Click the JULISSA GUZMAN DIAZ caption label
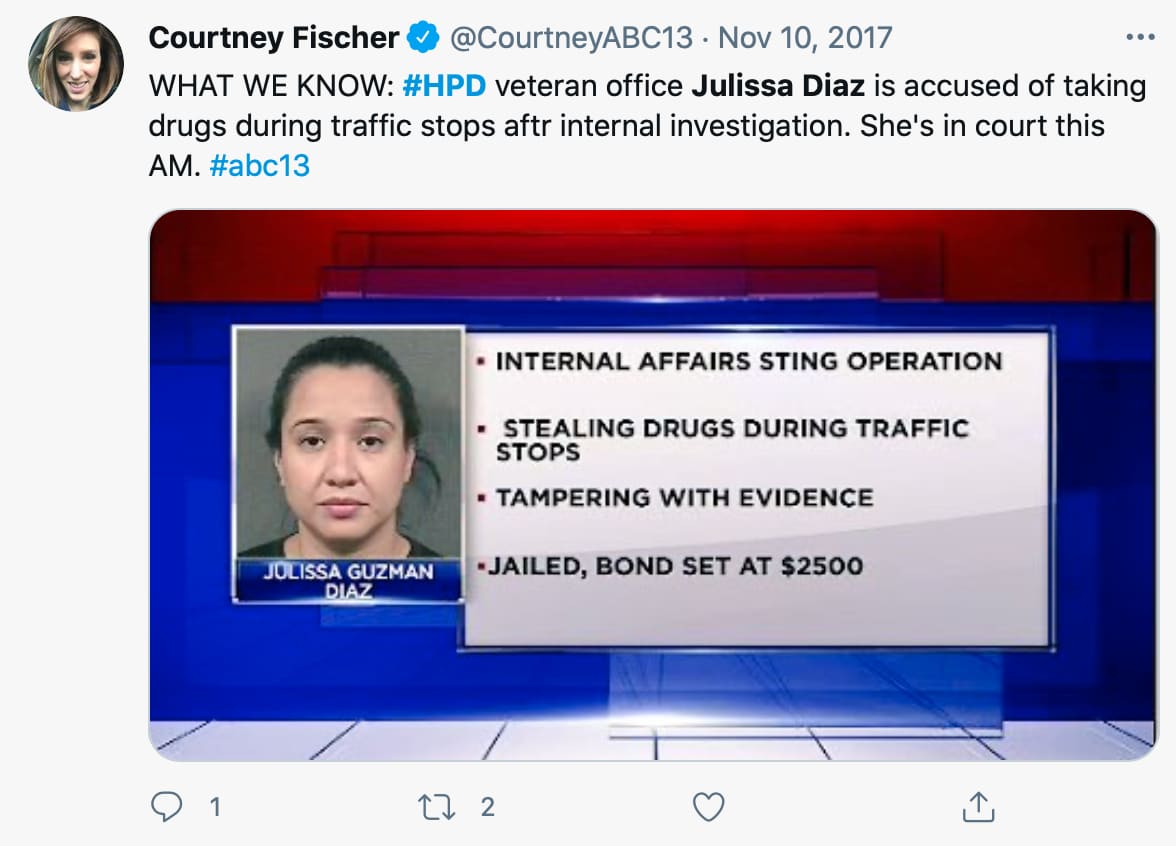Image resolution: width=1176 pixels, height=846 pixels. [x=348, y=581]
